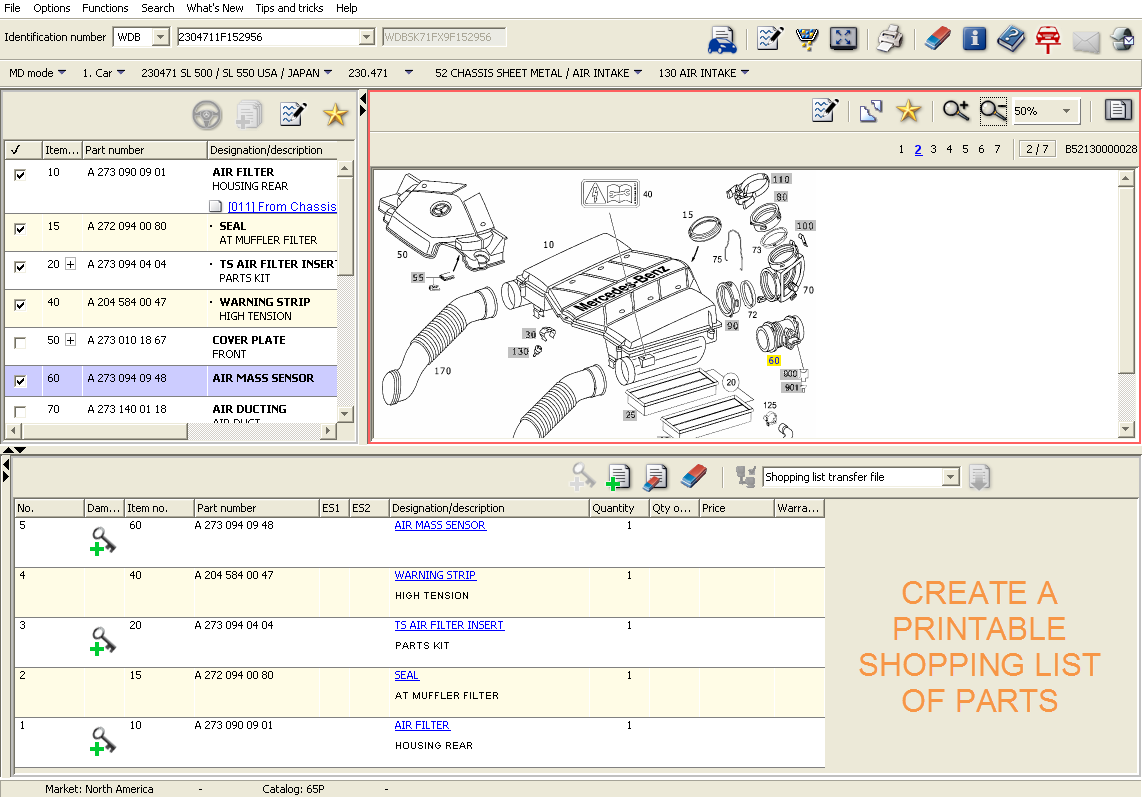Click the eraser icon in the shopping list toolbar
This screenshot has height=798, width=1142.
[693, 477]
